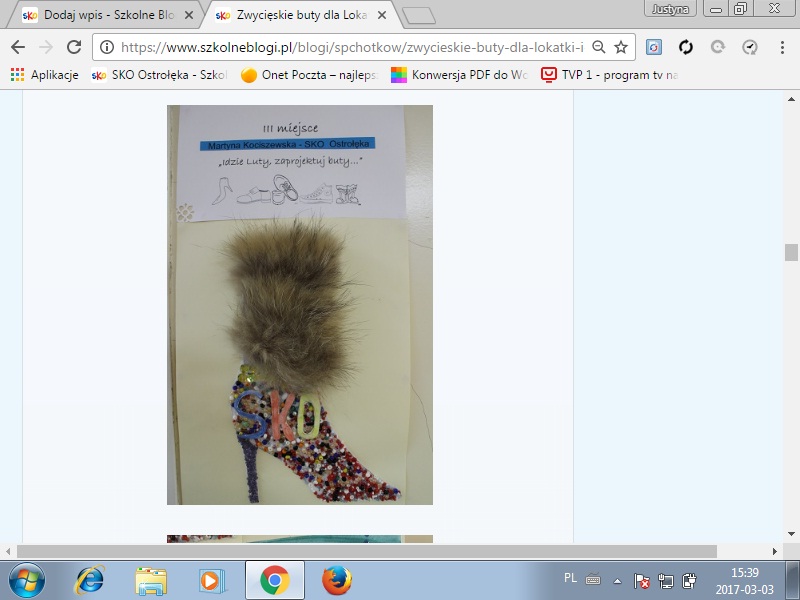Image resolution: width=800 pixels, height=600 pixels.
Task: Click the blue extension icon next to the star
Action: (x=654, y=47)
